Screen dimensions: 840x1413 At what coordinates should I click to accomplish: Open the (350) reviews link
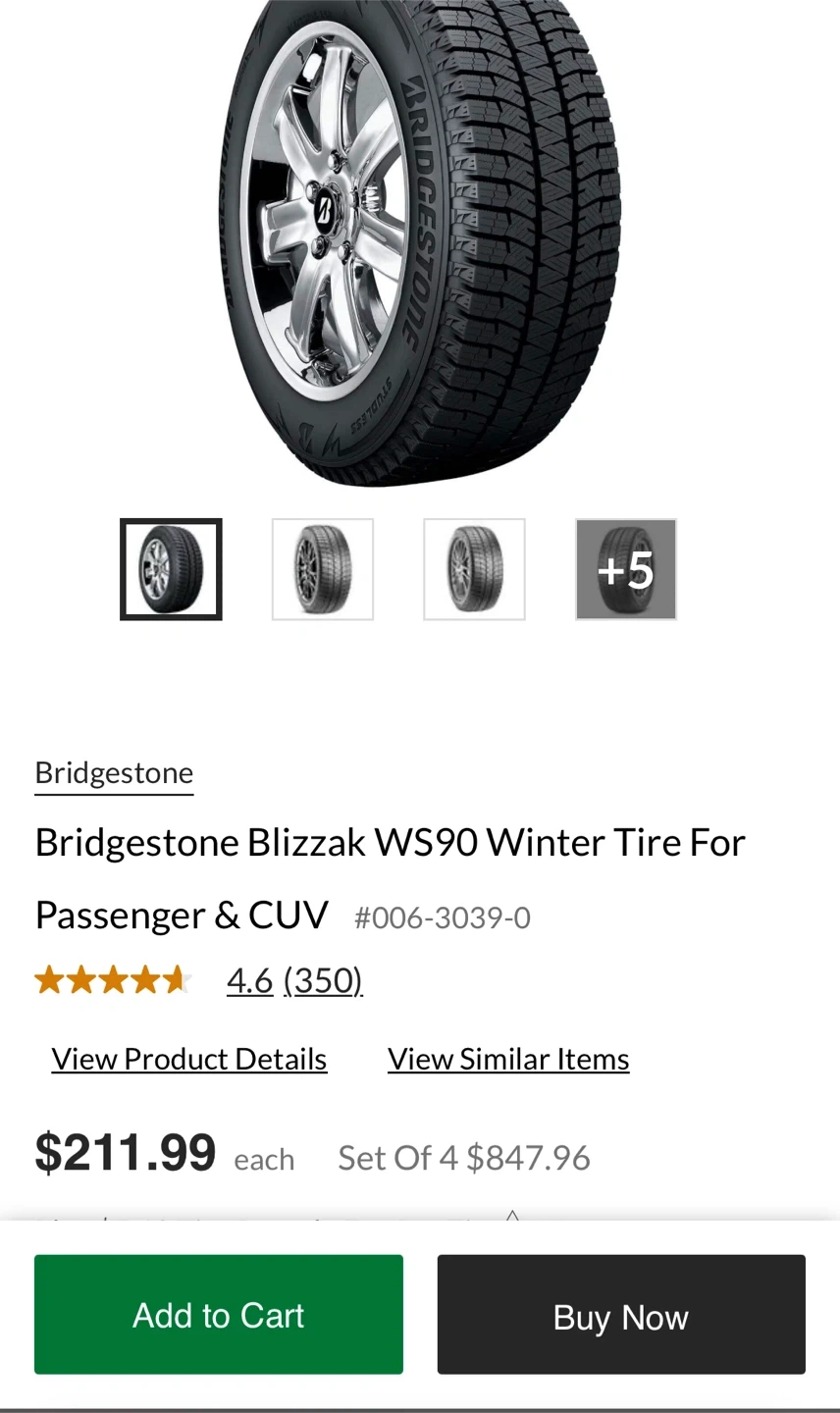(323, 979)
